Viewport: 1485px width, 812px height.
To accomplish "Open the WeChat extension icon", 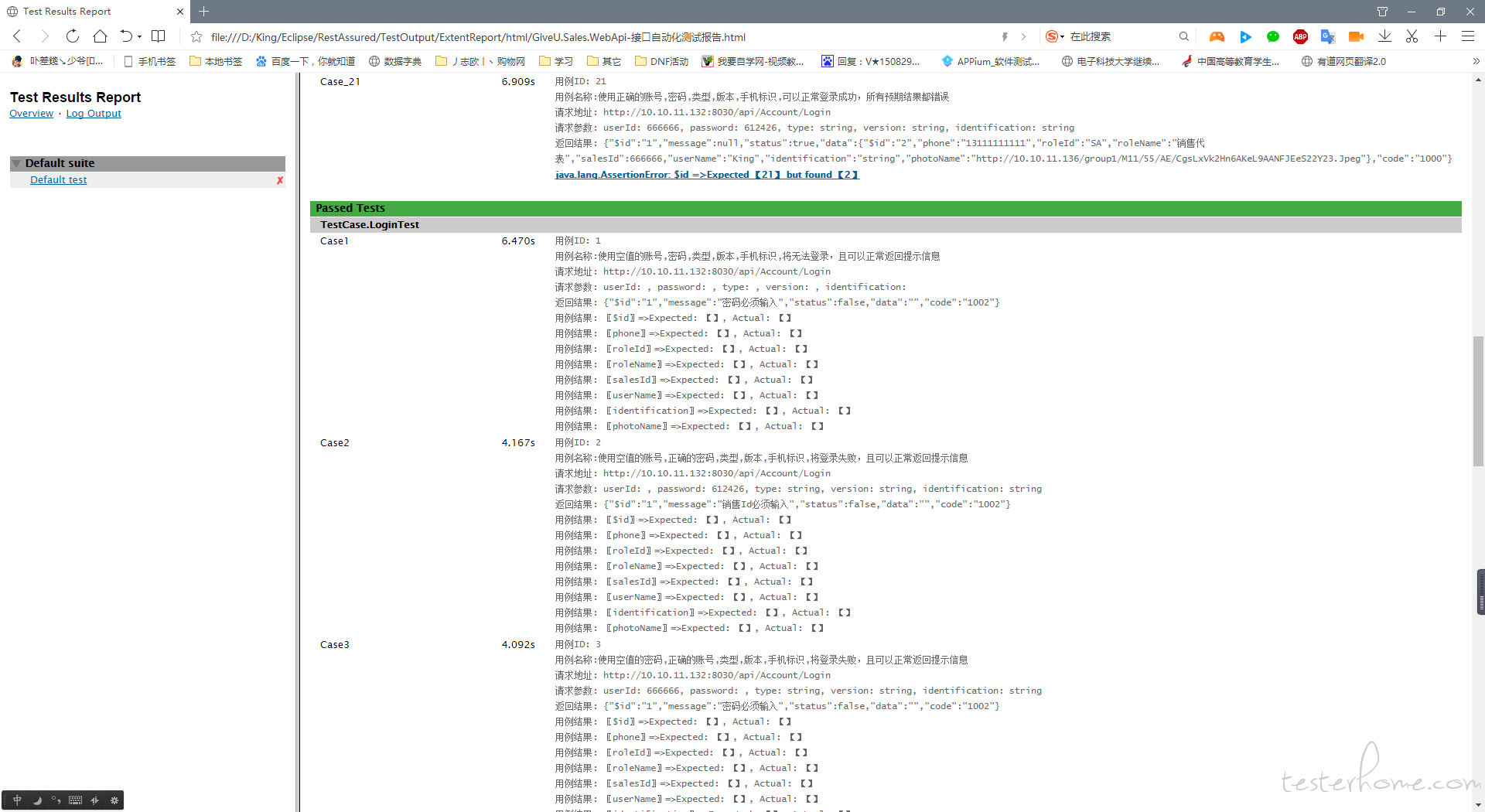I will point(1272,36).
